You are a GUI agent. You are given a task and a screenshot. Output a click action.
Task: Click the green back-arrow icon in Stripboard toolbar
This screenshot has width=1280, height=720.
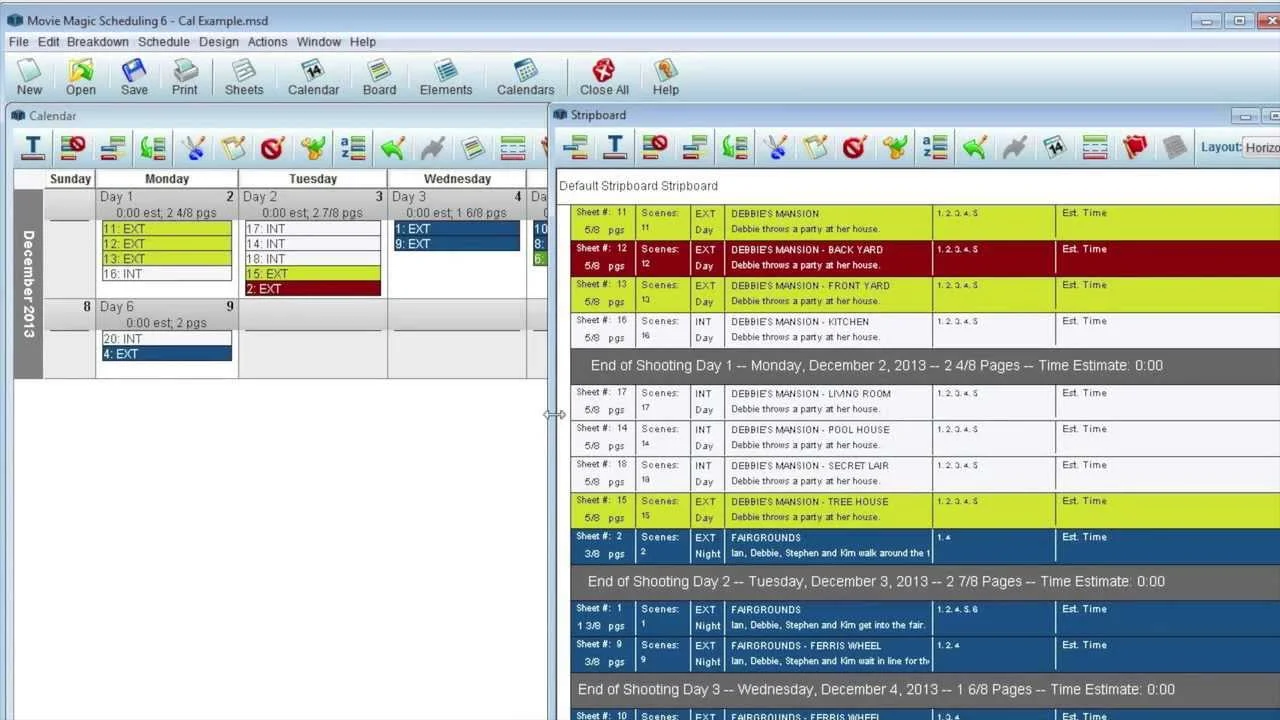coord(975,148)
